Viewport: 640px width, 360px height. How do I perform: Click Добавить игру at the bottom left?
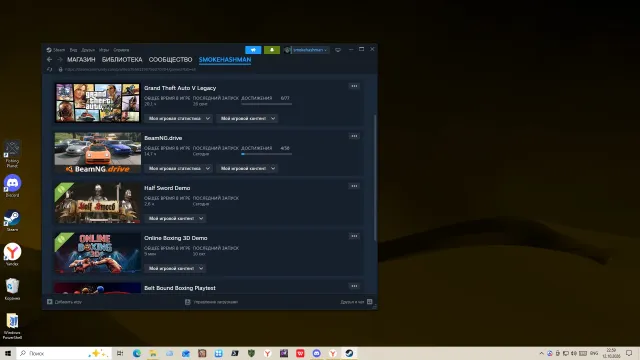[64, 302]
